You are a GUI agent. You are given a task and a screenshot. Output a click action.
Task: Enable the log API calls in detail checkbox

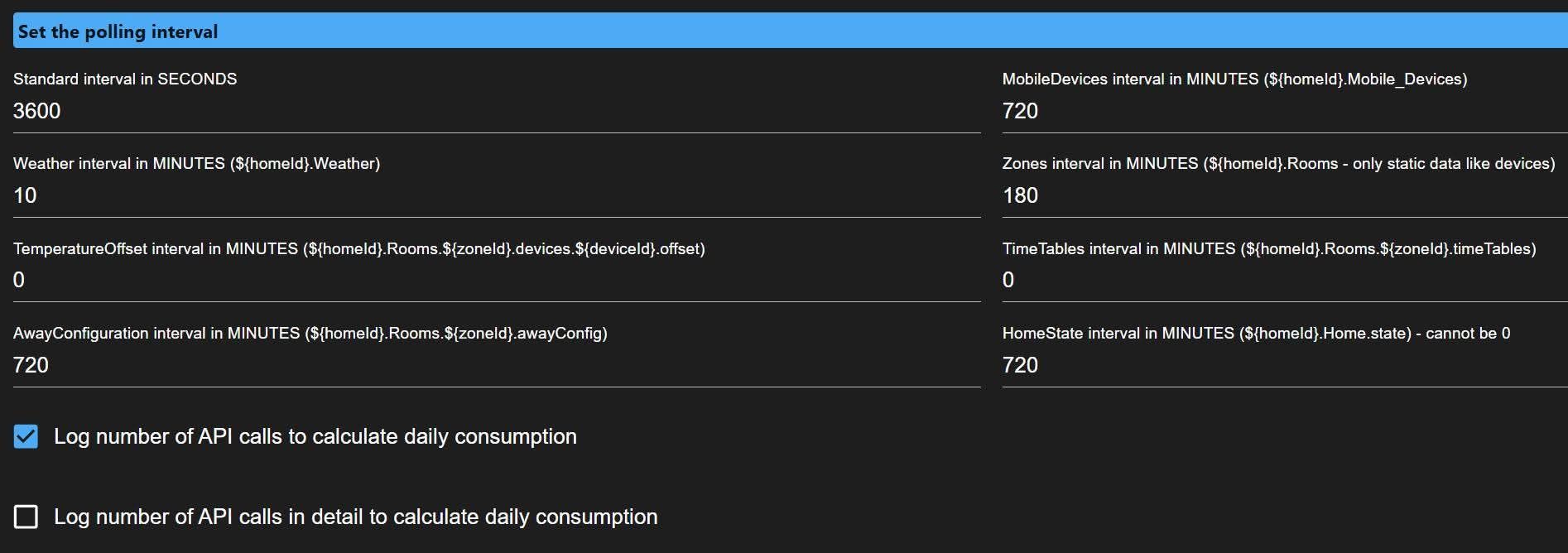pos(26,517)
